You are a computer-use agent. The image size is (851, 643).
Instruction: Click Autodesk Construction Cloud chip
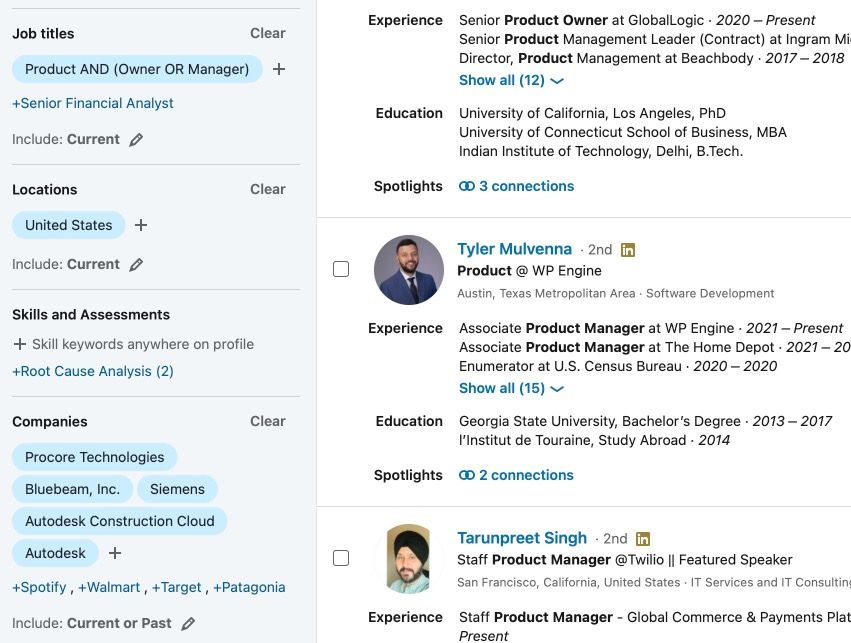(x=119, y=521)
